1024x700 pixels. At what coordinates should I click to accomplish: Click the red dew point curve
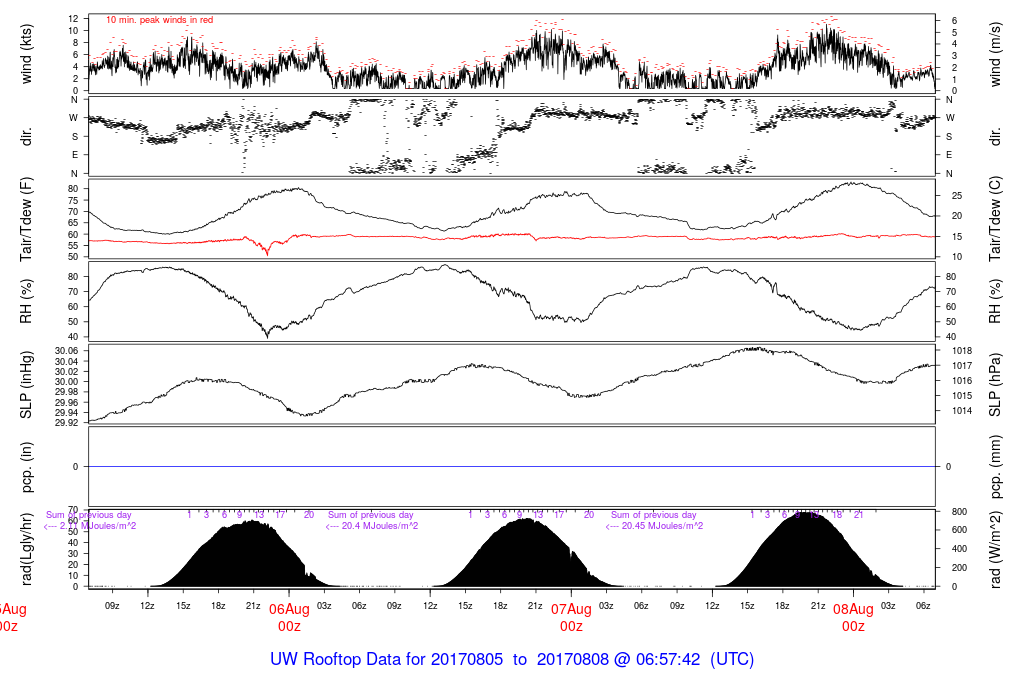[511, 237]
